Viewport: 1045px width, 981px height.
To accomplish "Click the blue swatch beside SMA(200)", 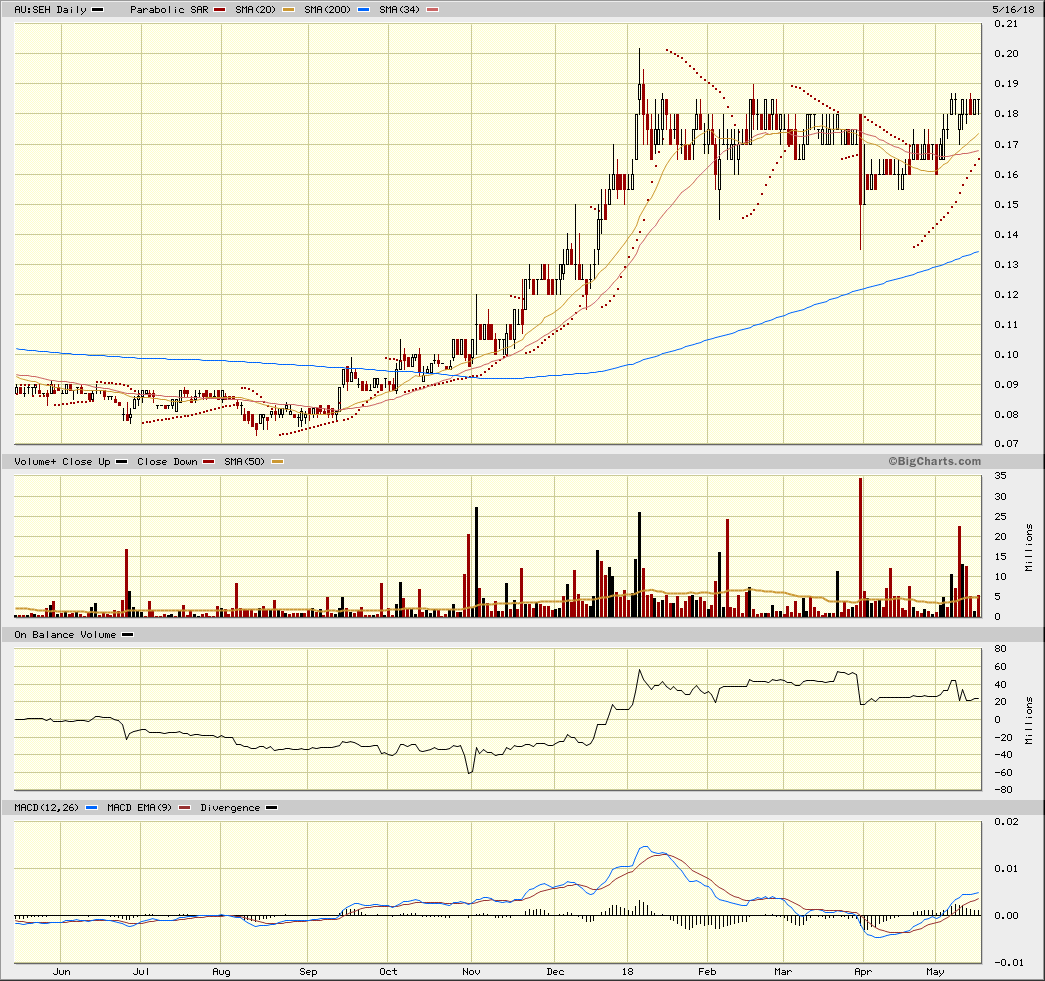I will [363, 10].
